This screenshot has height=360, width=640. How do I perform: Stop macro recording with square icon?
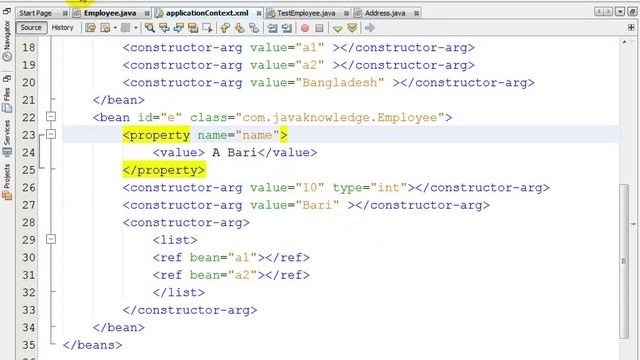coord(320,28)
